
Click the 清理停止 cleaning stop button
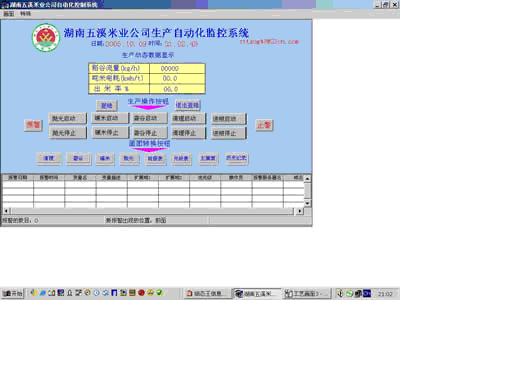(x=188, y=133)
